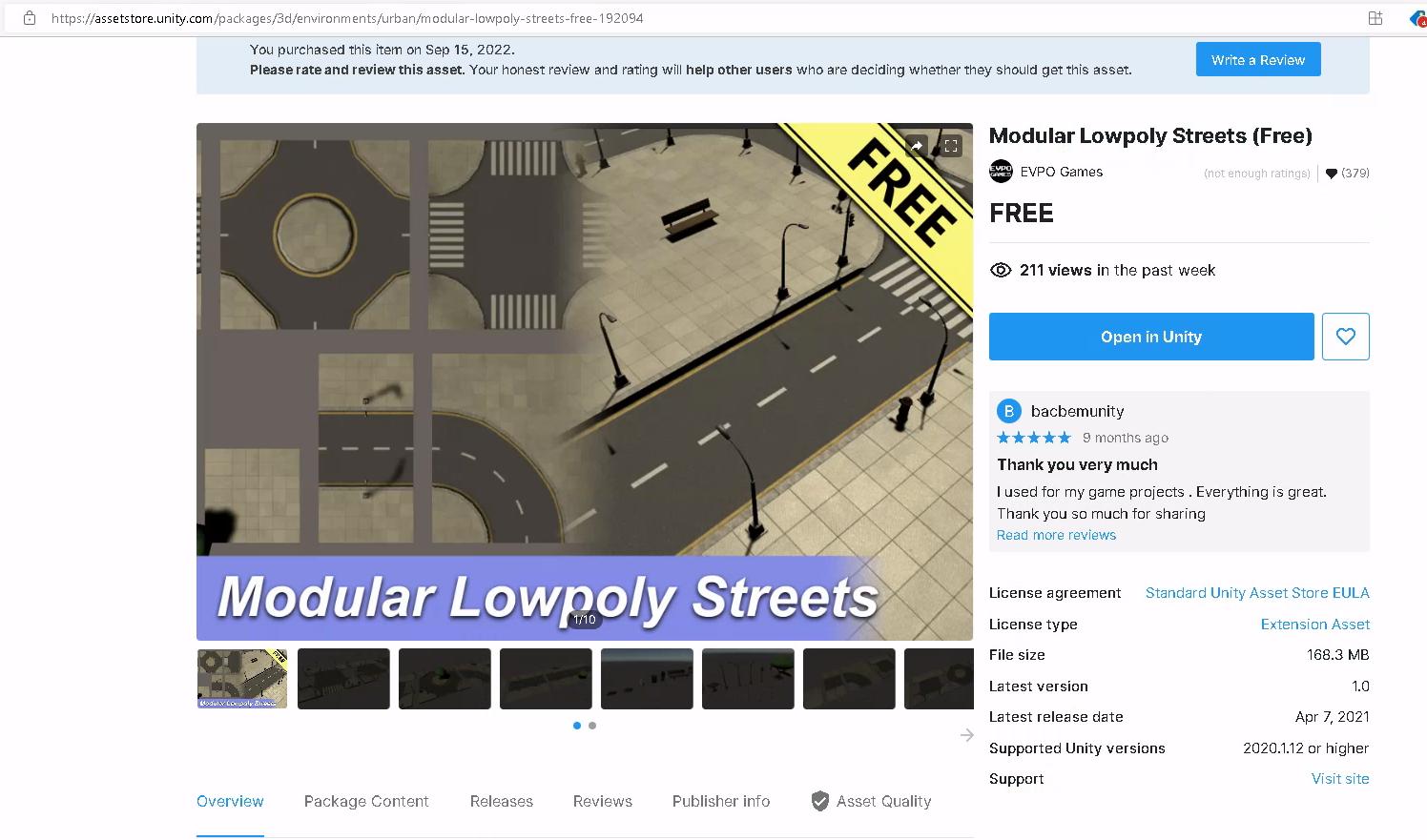
Task: Open fullscreen view of the preview image
Action: tap(951, 146)
